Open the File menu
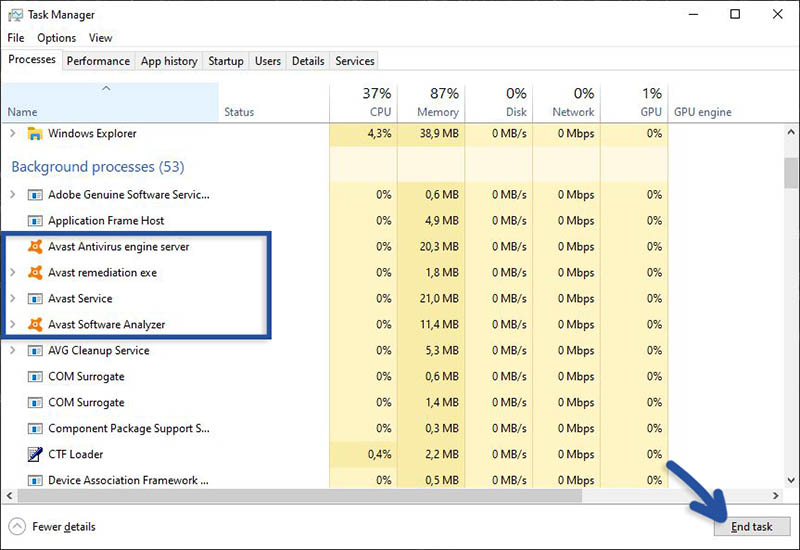 click(x=16, y=38)
